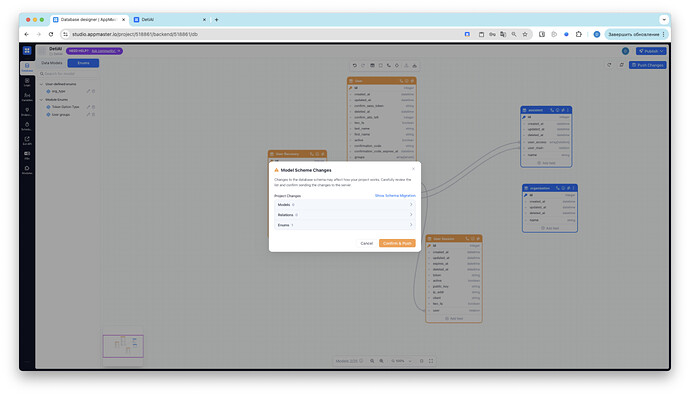690x396 pixels.
Task: Expand the Models changes row
Action: (345, 205)
